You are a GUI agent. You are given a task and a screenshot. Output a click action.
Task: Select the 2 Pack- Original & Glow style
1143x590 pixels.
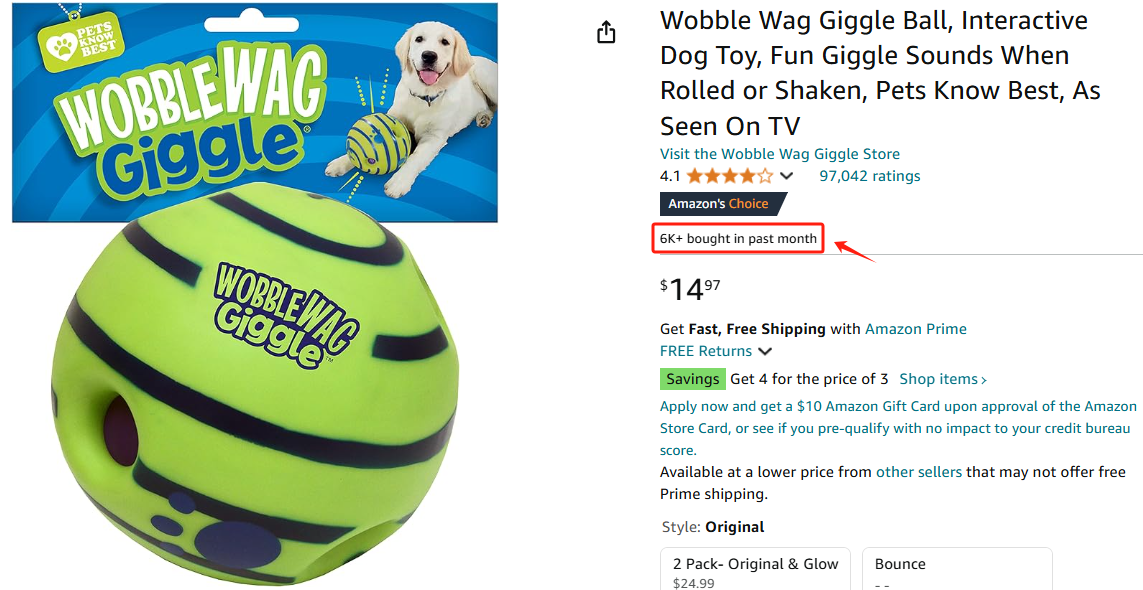[755, 570]
